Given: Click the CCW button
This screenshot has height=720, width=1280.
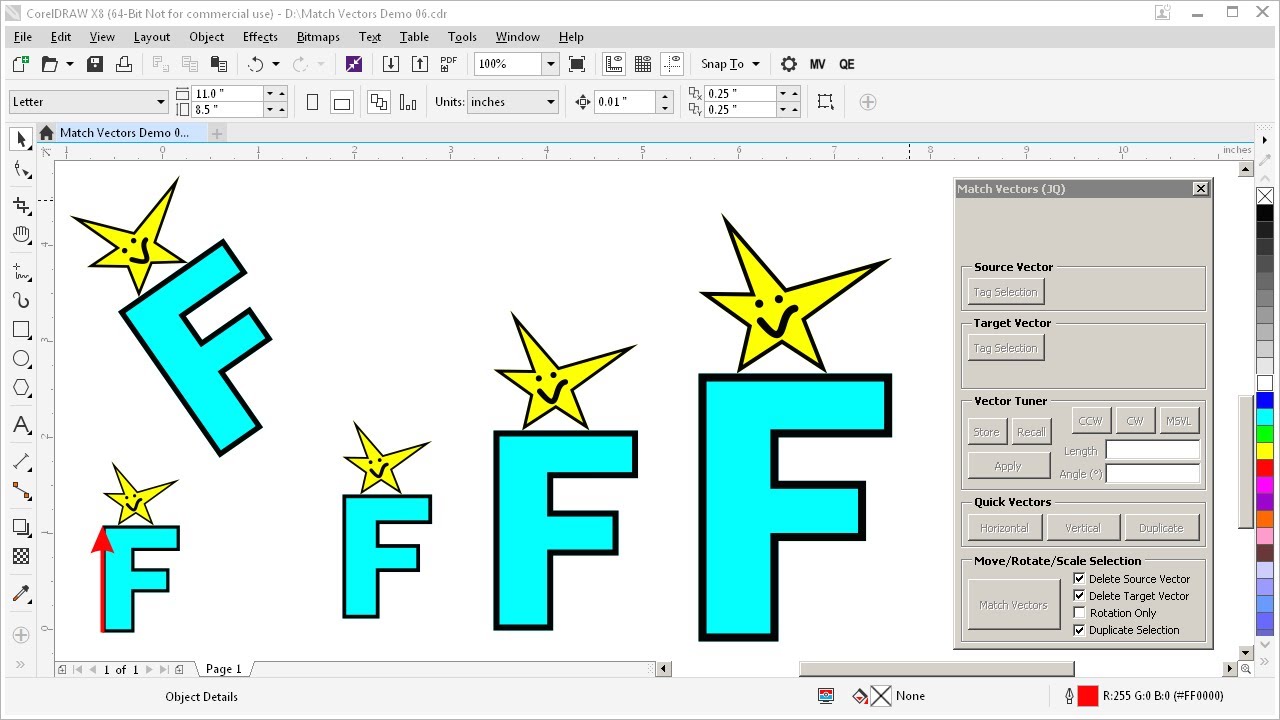Looking at the screenshot, I should pyautogui.click(x=1091, y=421).
